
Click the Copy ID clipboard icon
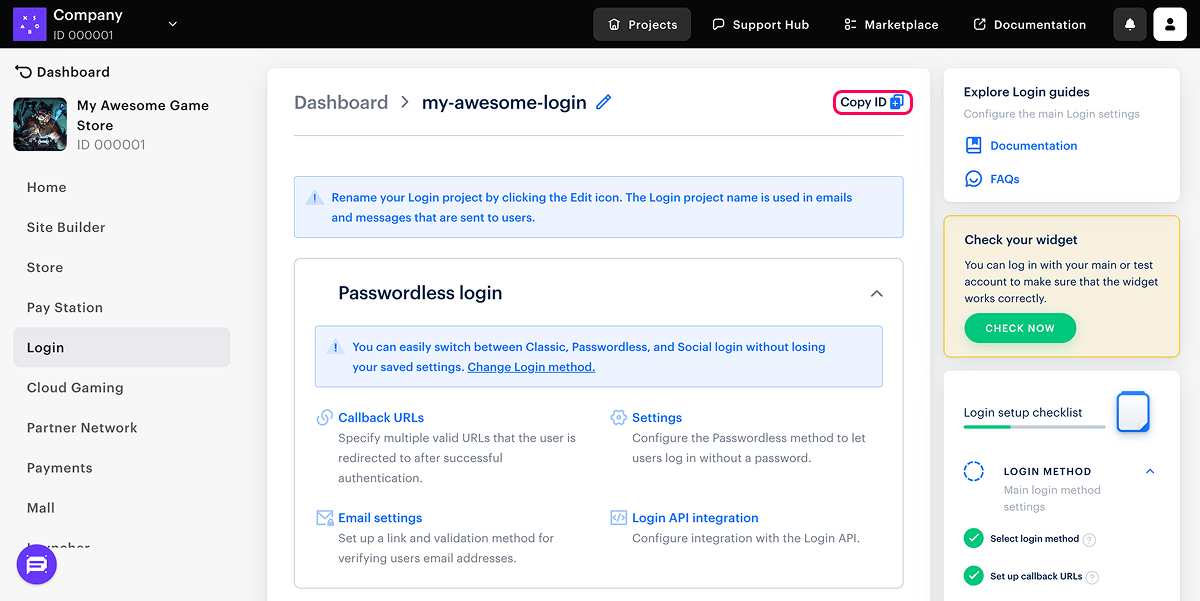(897, 102)
